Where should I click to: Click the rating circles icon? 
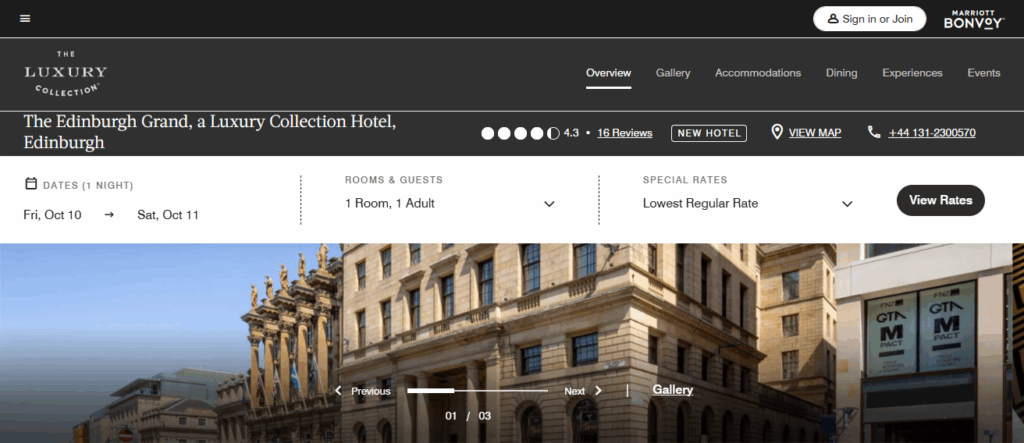coord(520,133)
